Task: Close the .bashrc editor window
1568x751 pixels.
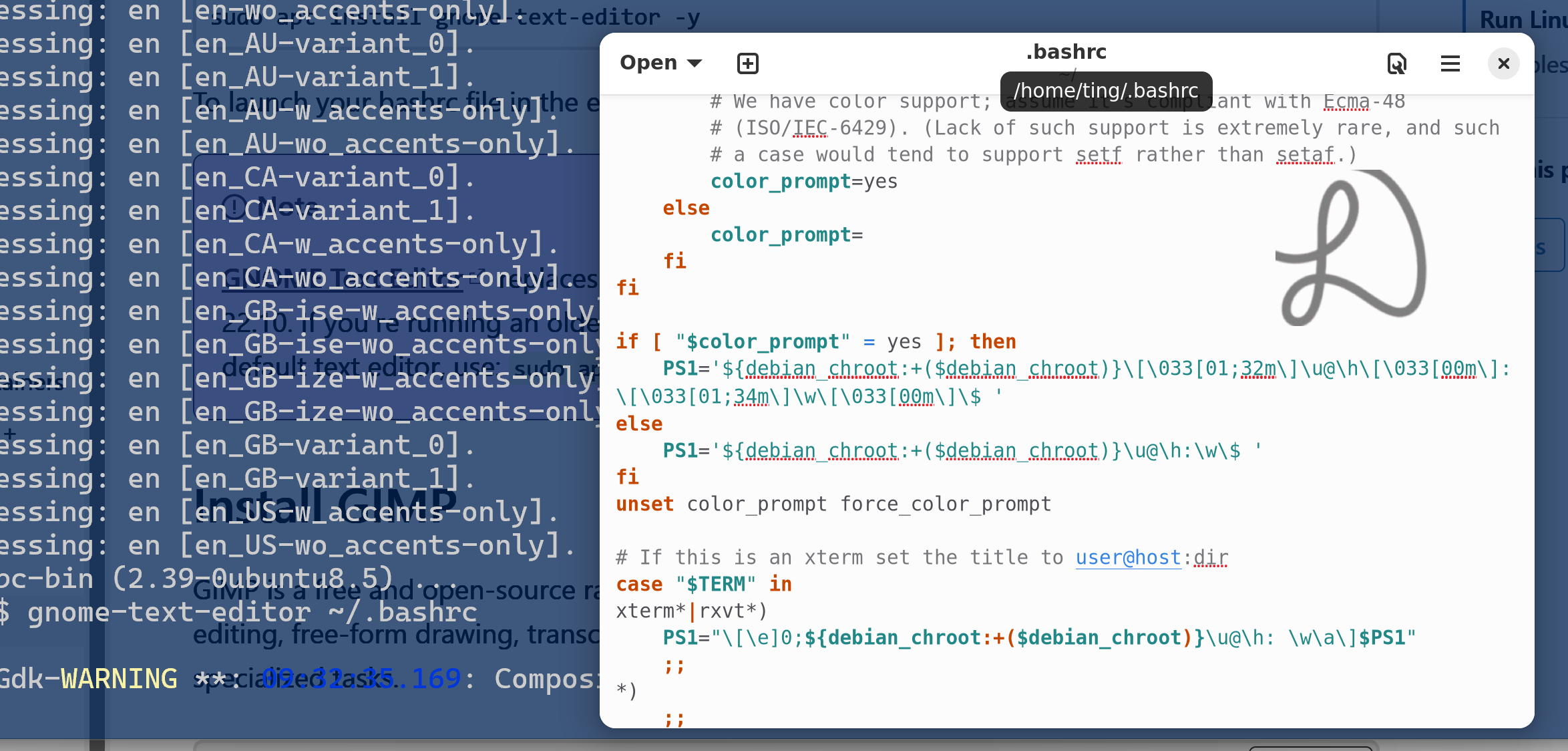Action: (x=1503, y=63)
